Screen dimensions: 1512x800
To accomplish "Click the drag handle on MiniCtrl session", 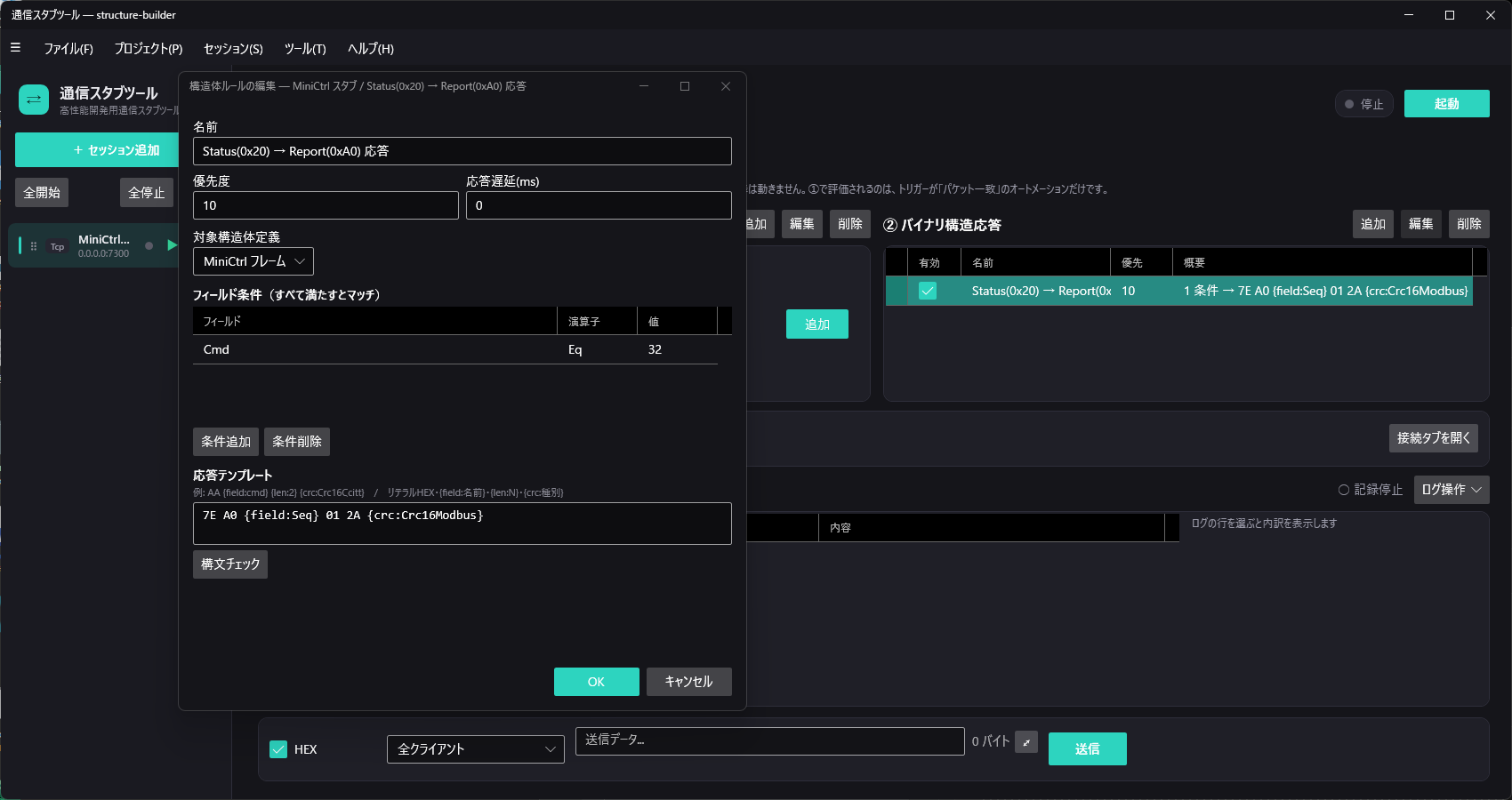I will pyautogui.click(x=34, y=246).
